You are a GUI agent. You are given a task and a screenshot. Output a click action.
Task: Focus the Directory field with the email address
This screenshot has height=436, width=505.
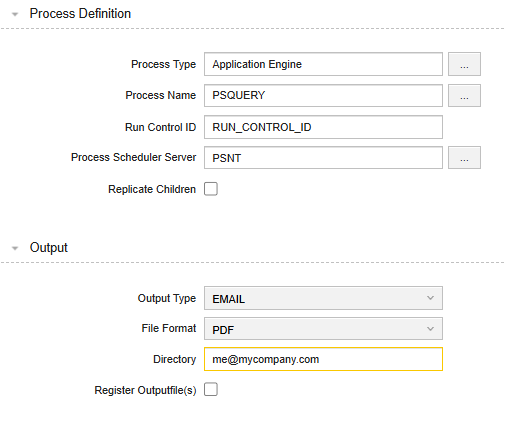323,359
